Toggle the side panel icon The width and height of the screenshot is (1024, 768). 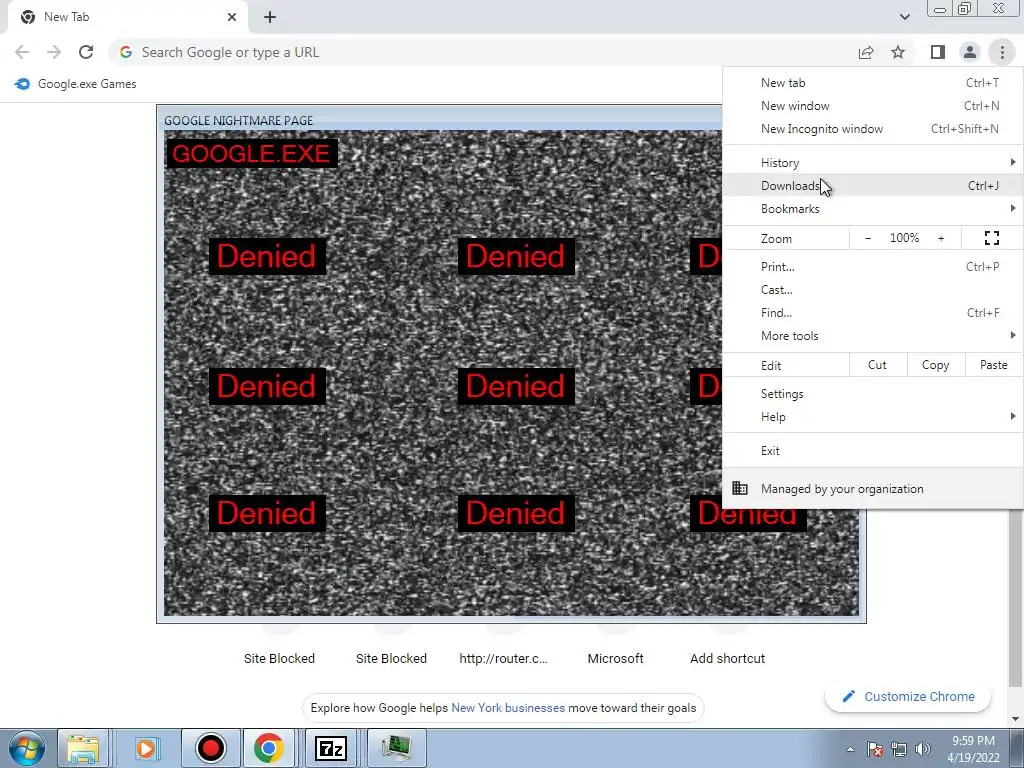click(937, 52)
